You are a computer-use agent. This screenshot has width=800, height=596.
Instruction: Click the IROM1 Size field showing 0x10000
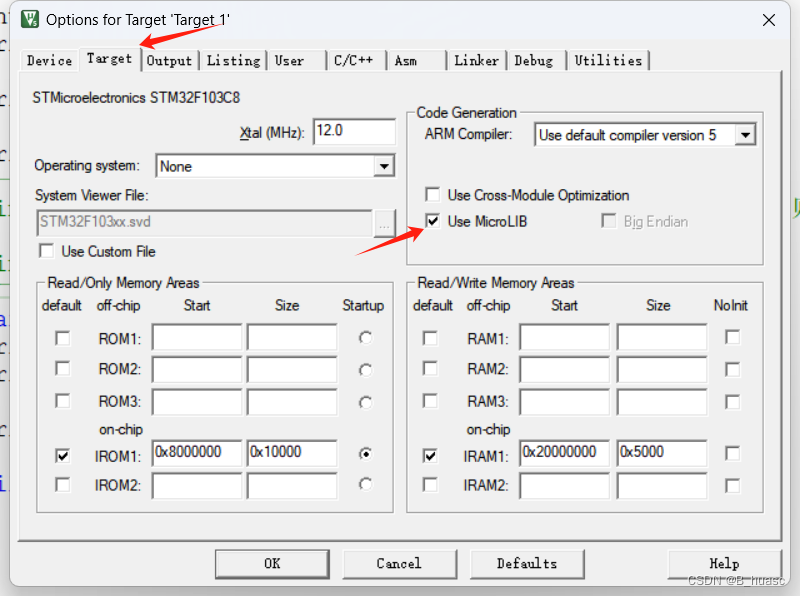292,453
